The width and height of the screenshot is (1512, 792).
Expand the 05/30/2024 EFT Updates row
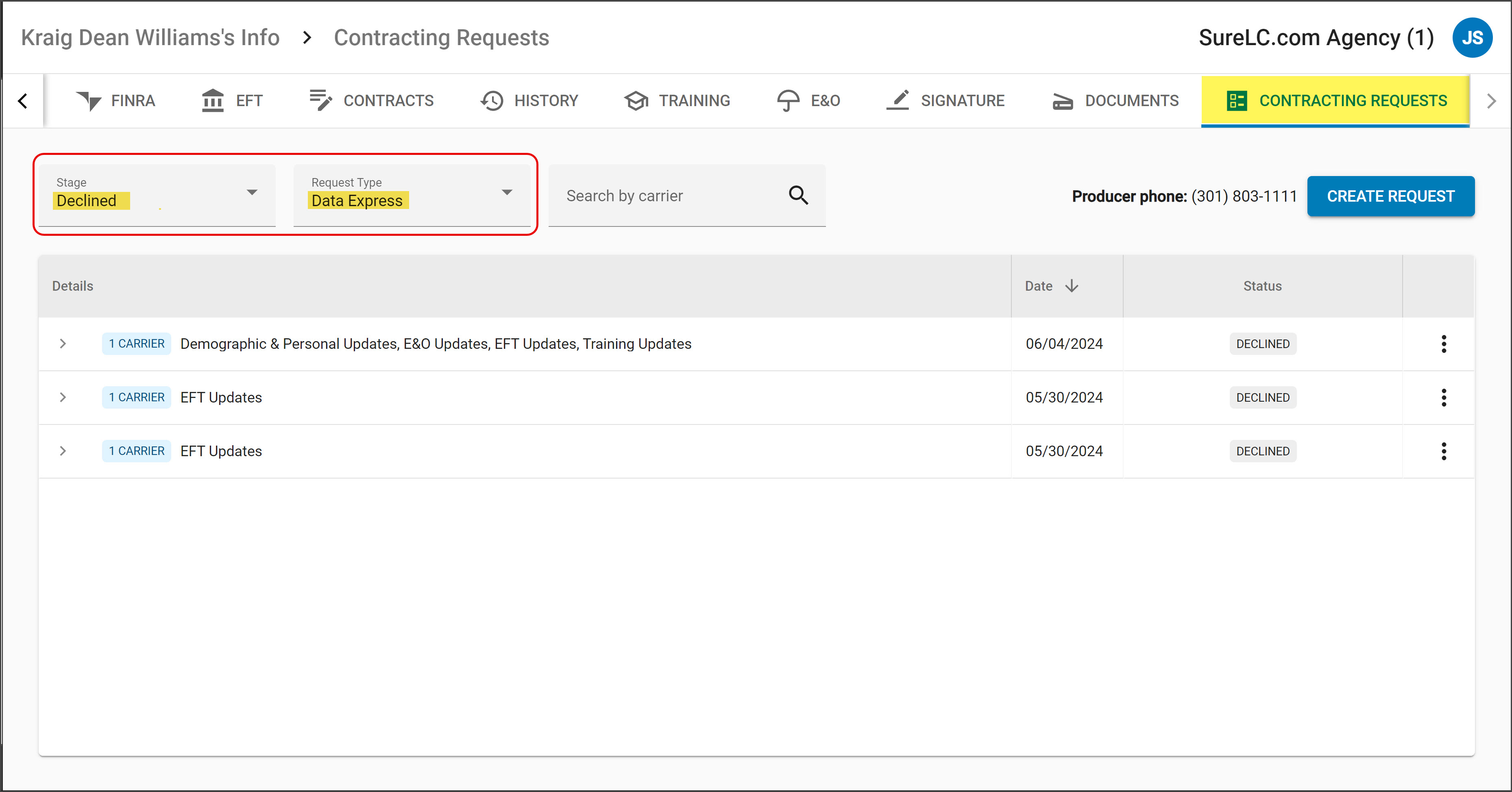coord(63,397)
